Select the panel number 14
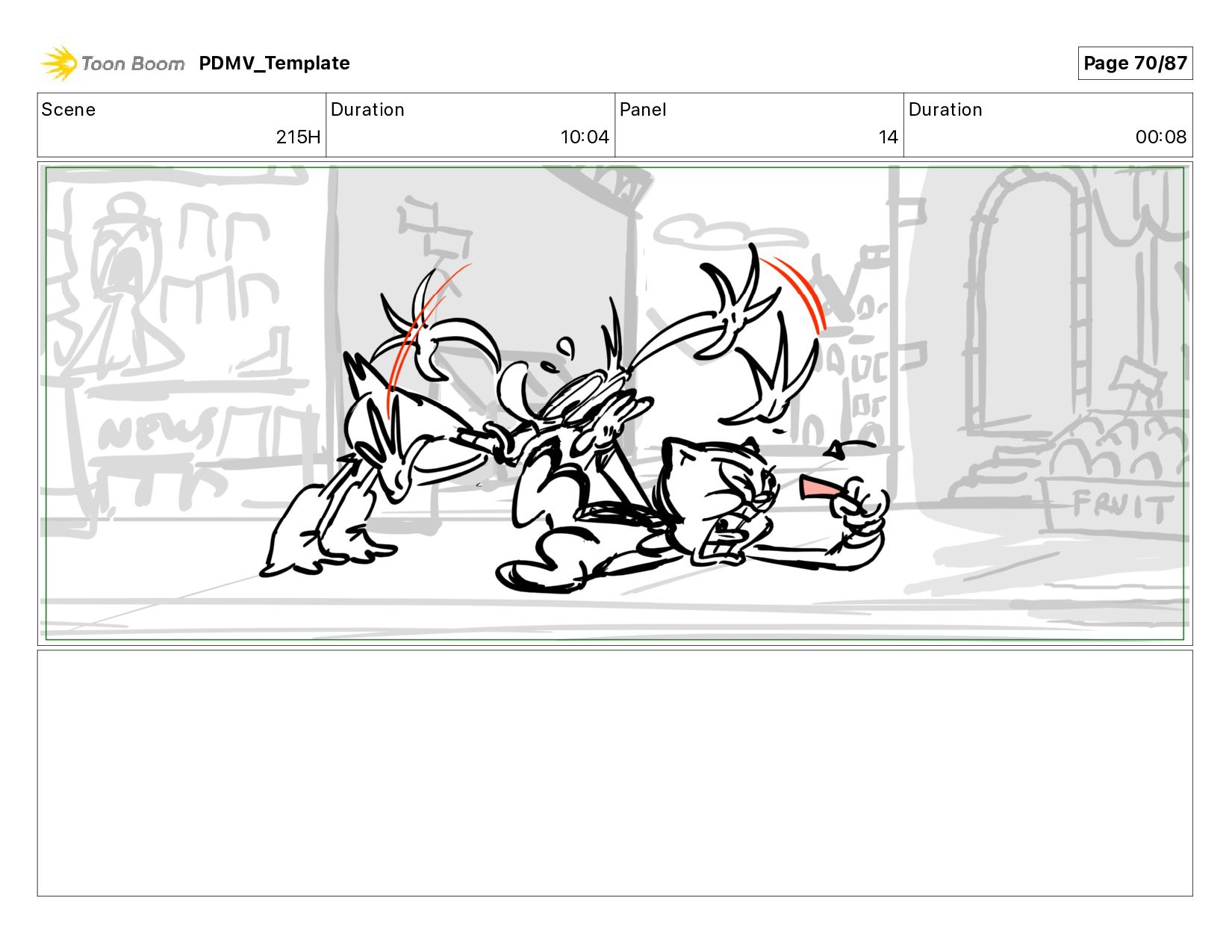This screenshot has height=952, width=1232. pos(888,137)
